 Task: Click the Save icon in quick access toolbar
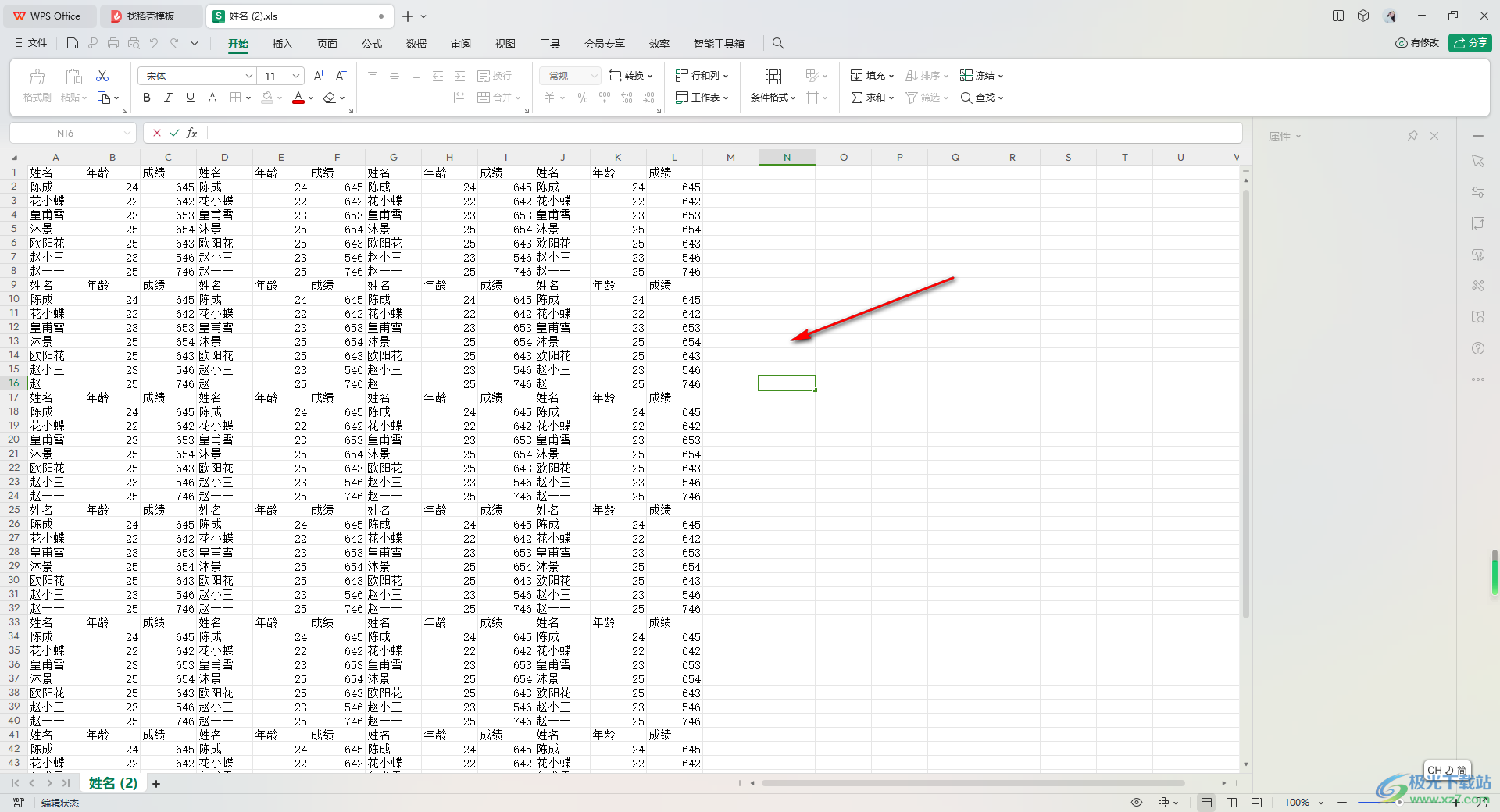tap(73, 44)
